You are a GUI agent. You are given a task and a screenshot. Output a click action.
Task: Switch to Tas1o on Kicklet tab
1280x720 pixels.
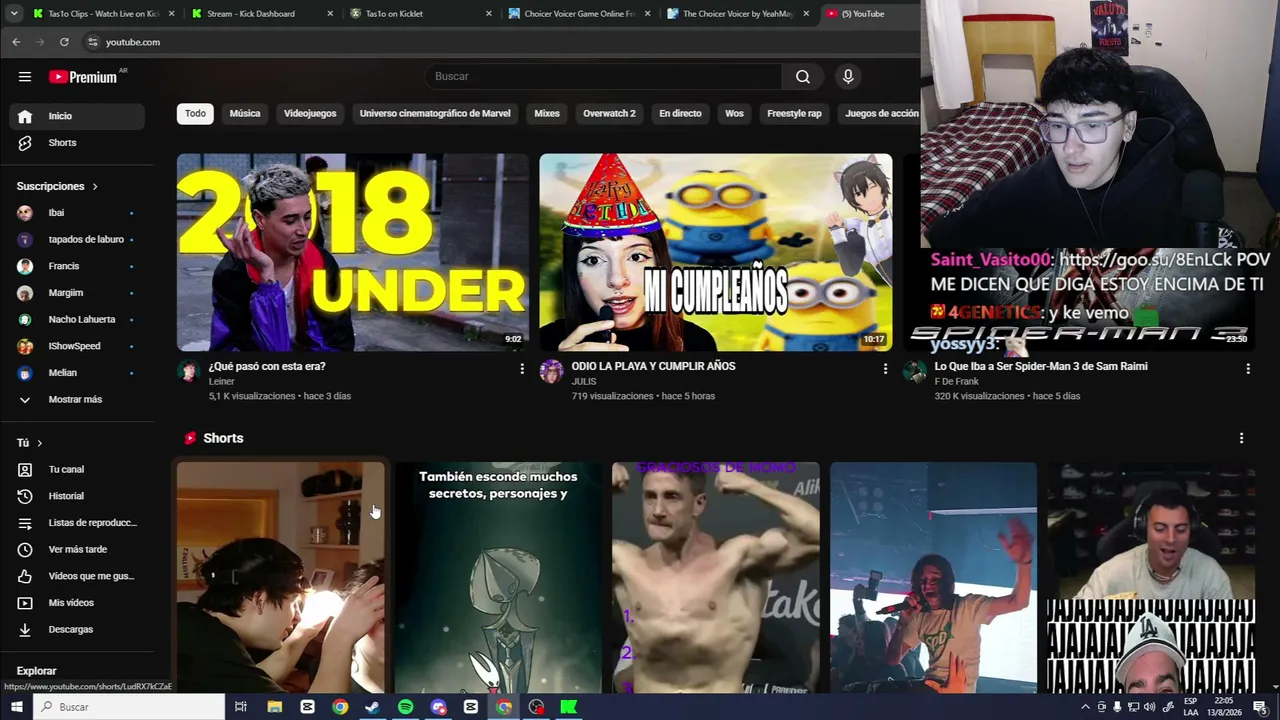coord(419,14)
